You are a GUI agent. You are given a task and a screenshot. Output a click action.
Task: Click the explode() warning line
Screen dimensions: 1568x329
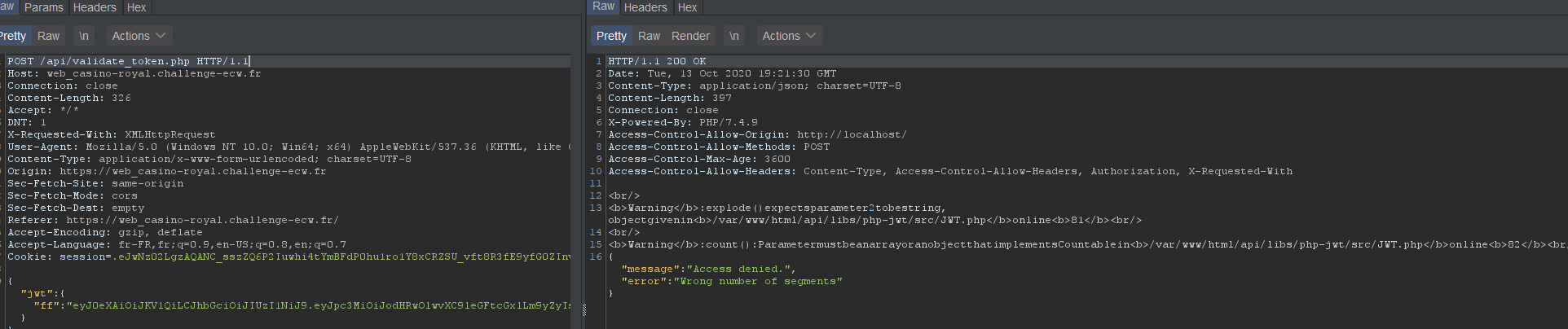(874, 214)
